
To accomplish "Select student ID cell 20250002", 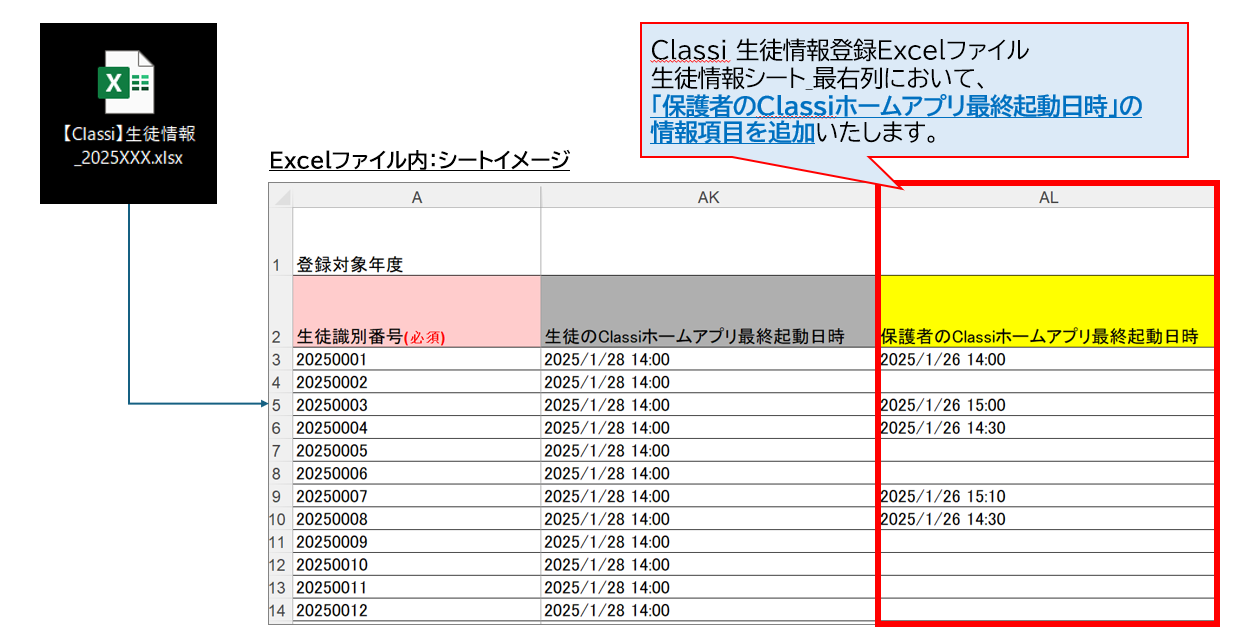I will tap(416, 382).
